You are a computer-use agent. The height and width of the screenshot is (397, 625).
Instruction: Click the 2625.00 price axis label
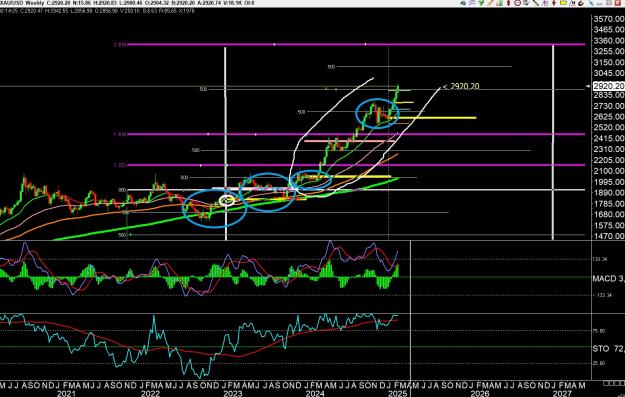click(609, 117)
